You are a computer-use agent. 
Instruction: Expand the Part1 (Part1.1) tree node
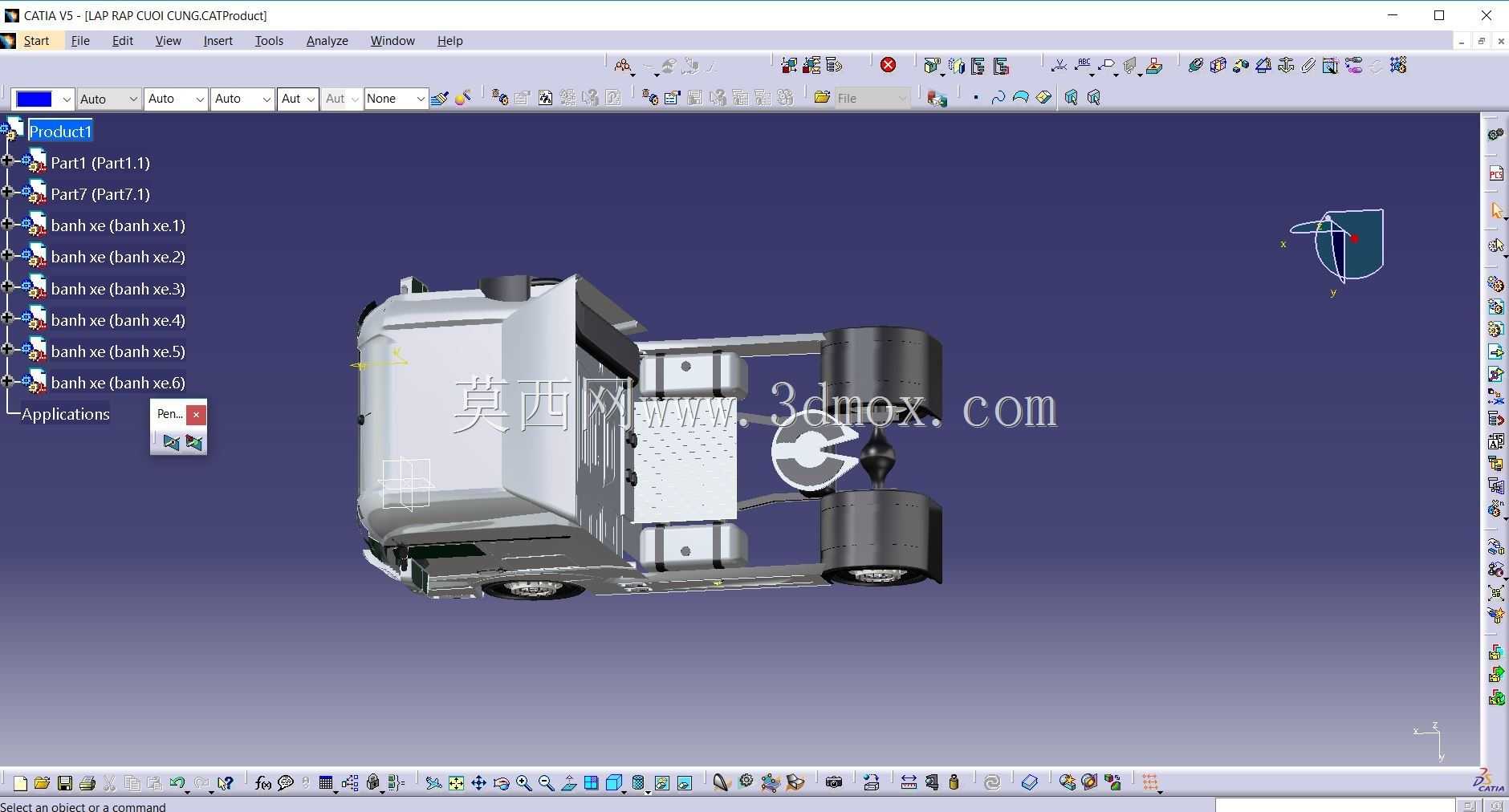[x=7, y=161]
